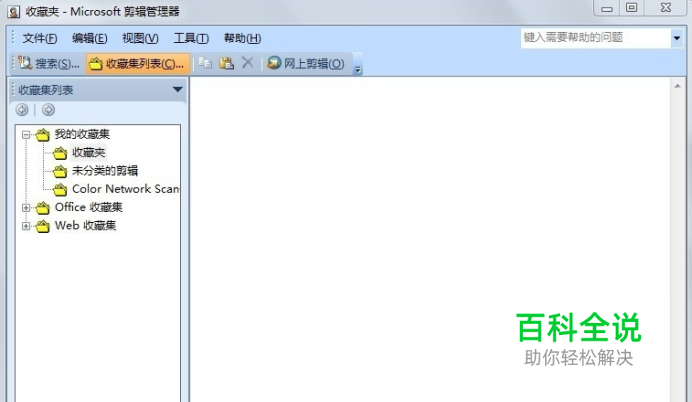This screenshot has height=402, width=692.
Task: Click the Copy toolbar icon
Action: (205, 63)
